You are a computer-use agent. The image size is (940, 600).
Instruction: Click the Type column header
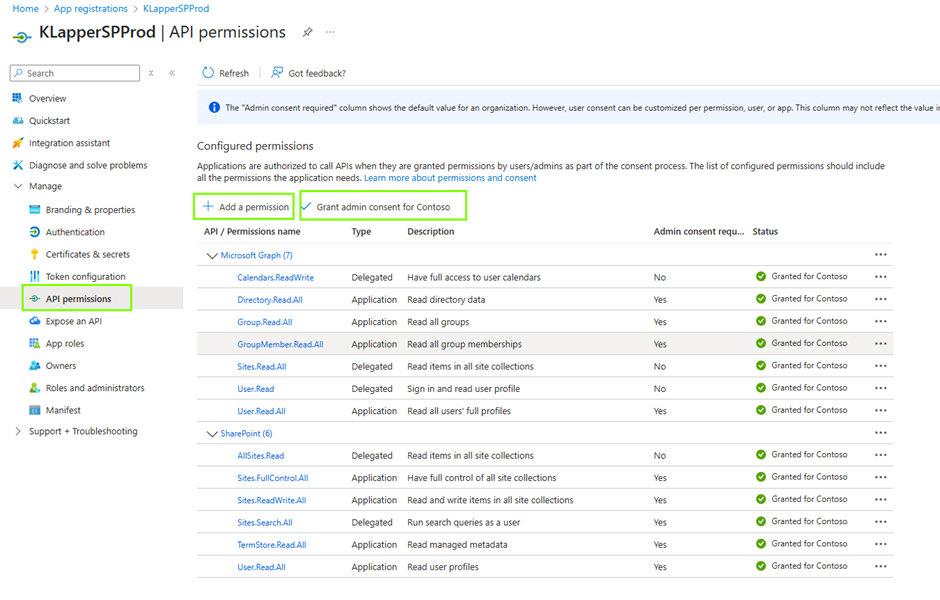coord(361,231)
